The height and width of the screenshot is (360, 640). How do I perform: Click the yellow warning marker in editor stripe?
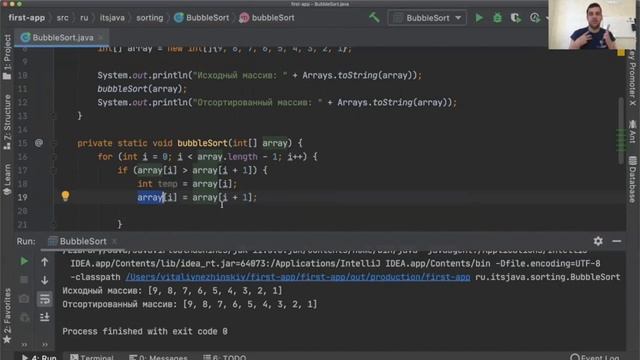pos(621,52)
